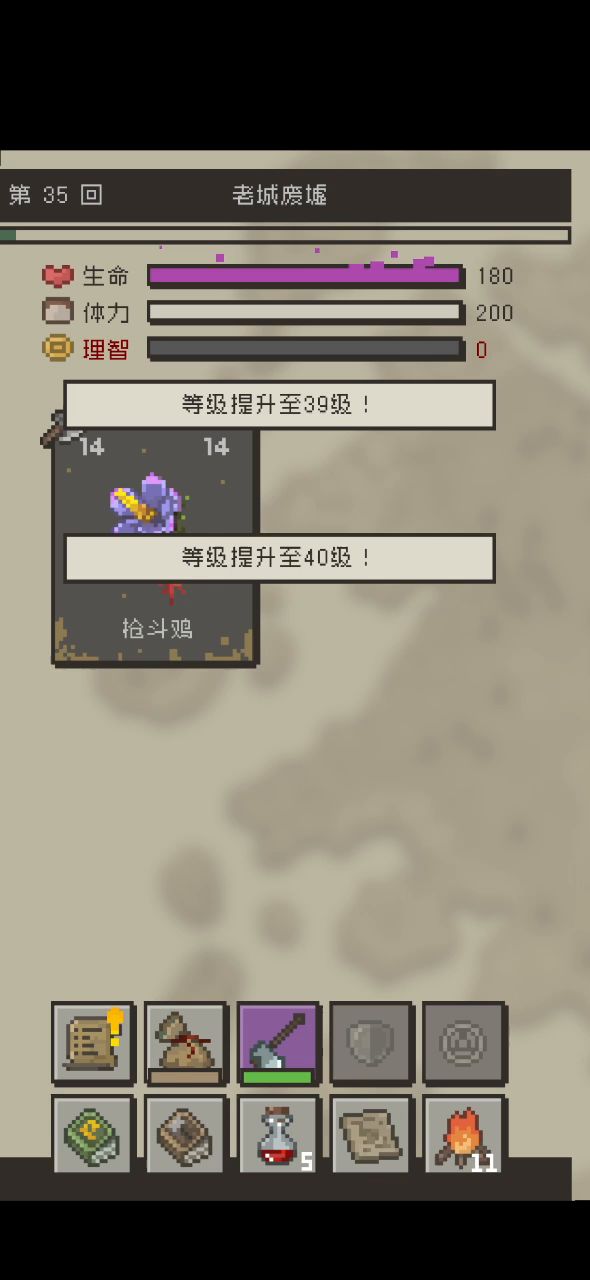This screenshot has height=1280, width=590.
Task: Tap the gold coin icon beside 理智
Action: point(58,348)
